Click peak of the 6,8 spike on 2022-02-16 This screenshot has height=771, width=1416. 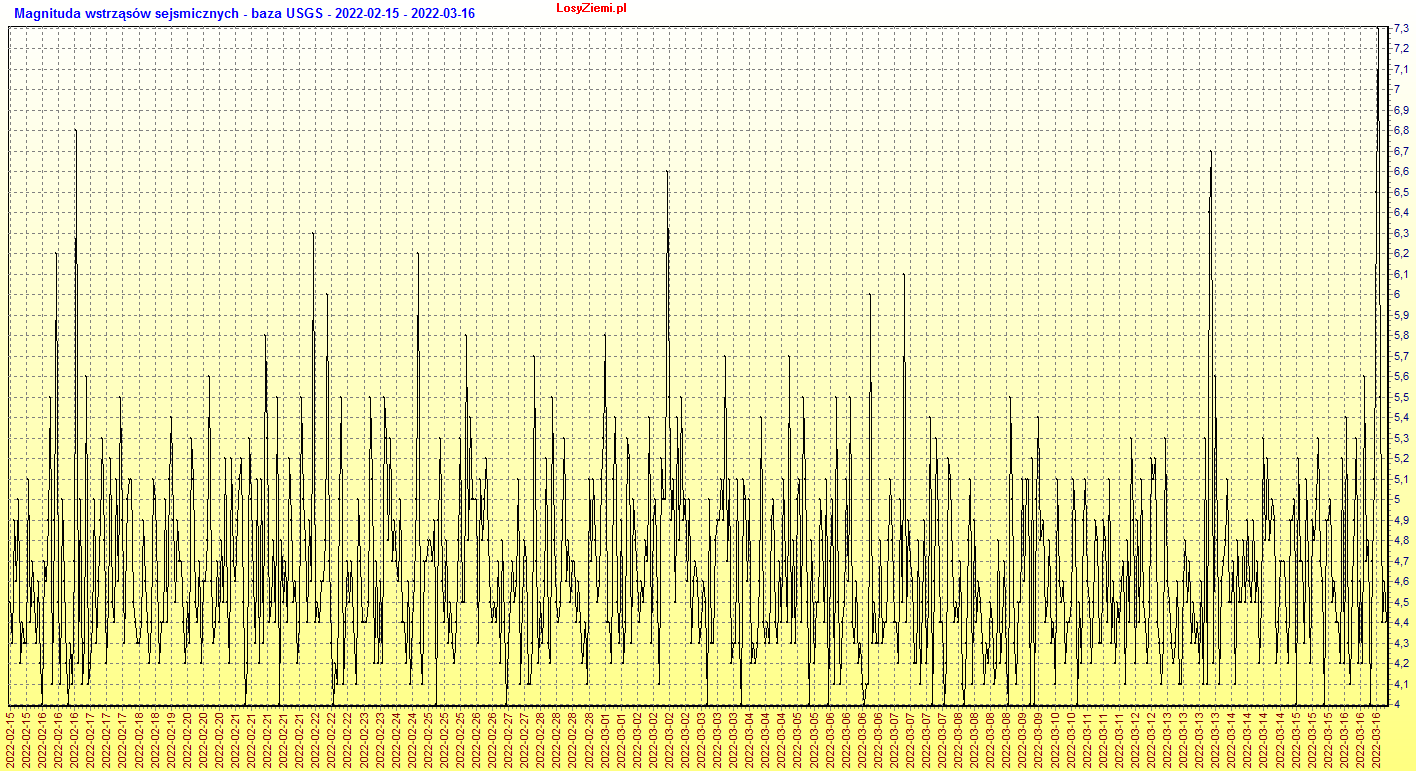pos(76,131)
